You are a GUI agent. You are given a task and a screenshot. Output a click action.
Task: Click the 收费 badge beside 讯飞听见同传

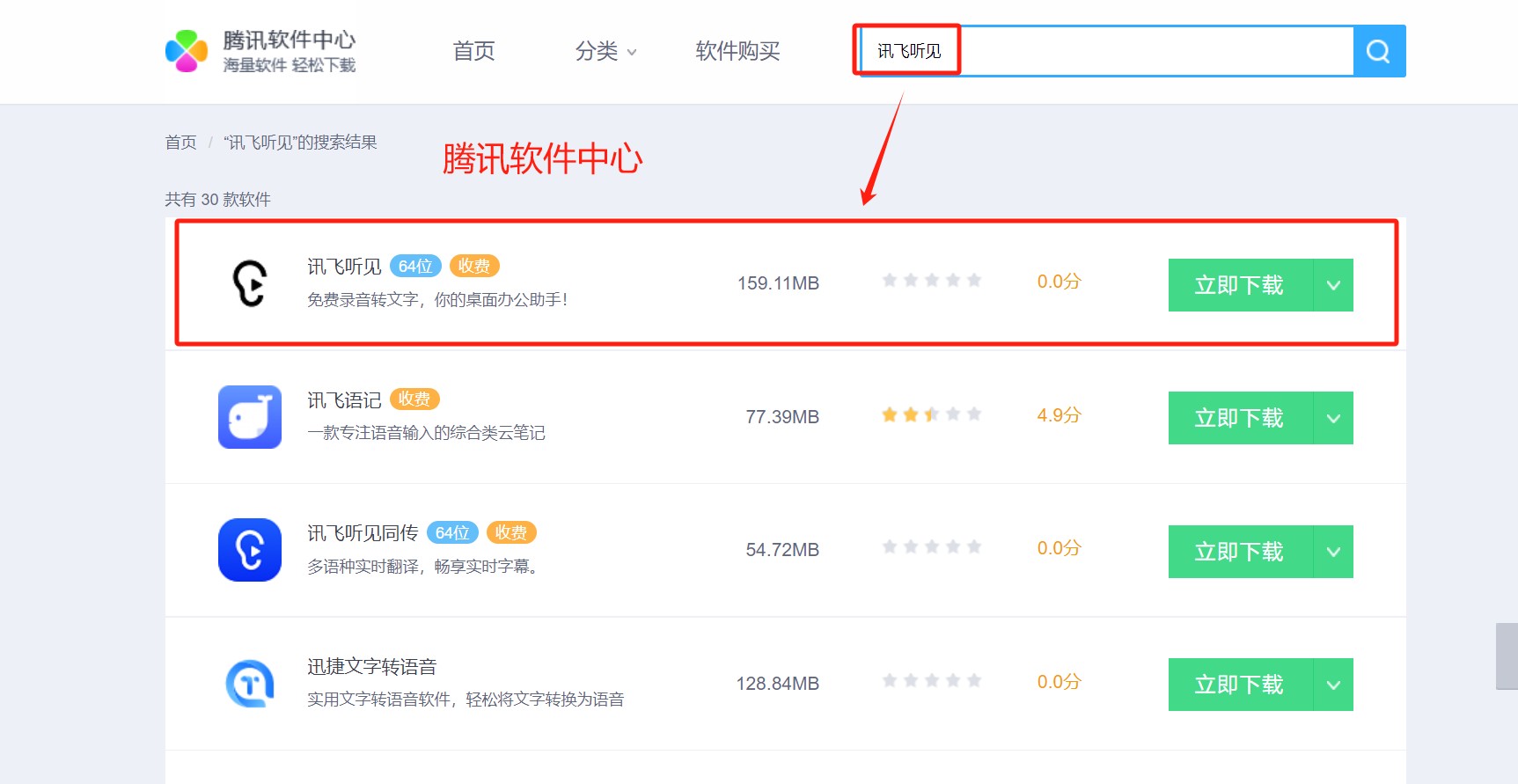pos(511,532)
